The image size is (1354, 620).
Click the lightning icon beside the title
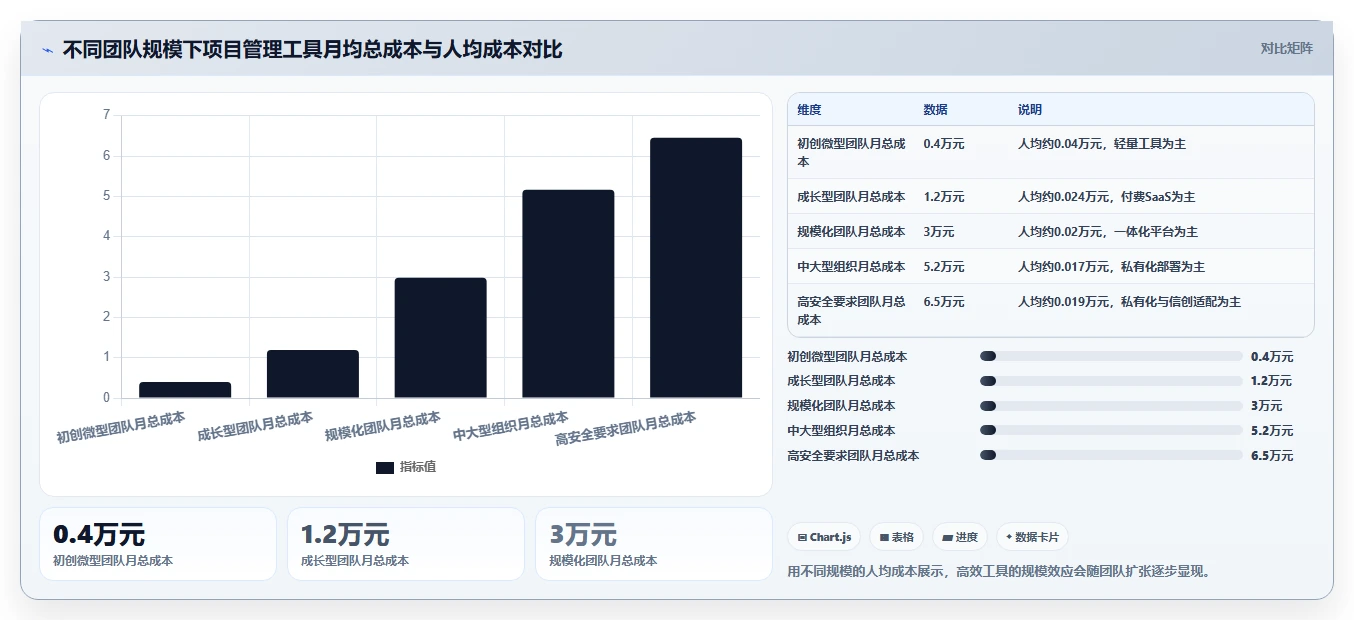[x=48, y=49]
